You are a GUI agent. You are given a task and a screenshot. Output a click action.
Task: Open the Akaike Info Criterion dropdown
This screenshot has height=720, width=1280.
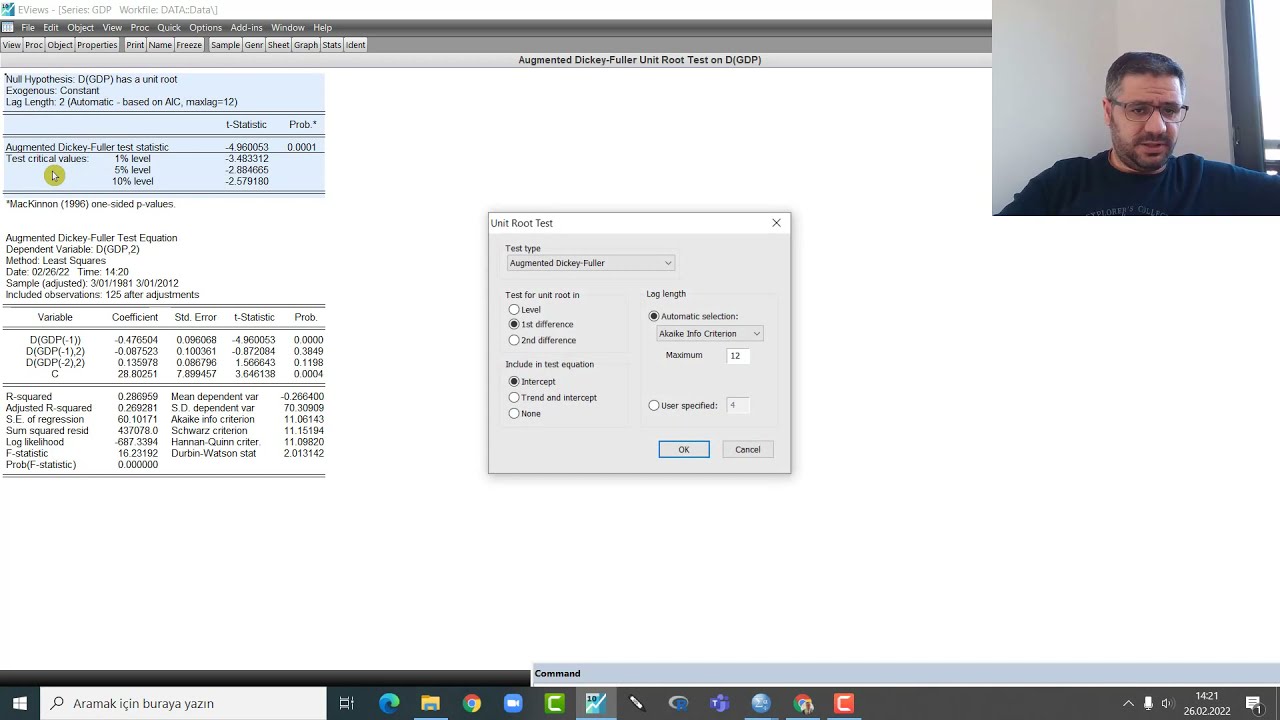(709, 333)
